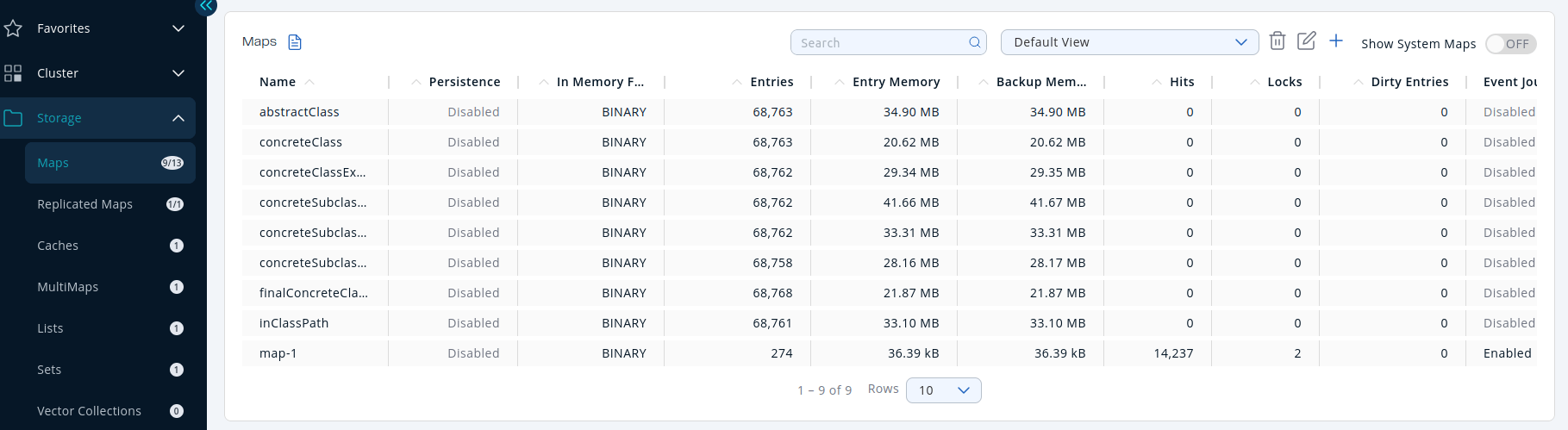Click the plus add icon
This screenshot has height=430, width=1568.
point(1335,41)
